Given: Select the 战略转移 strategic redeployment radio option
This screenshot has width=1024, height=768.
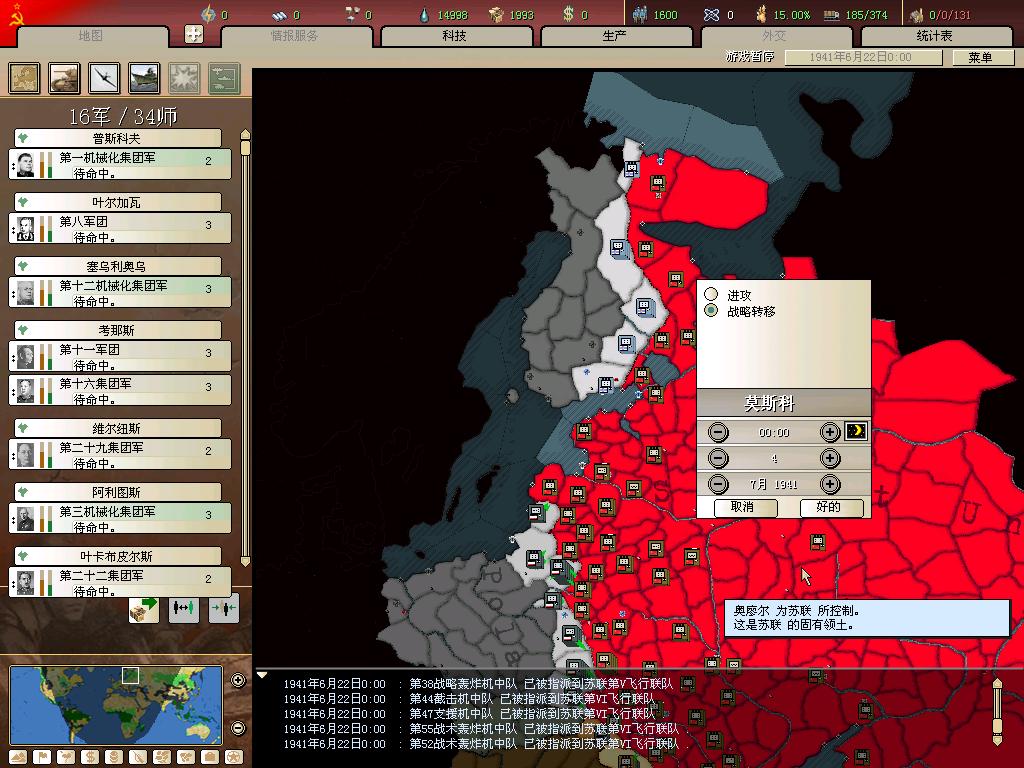Looking at the screenshot, I should [x=711, y=311].
